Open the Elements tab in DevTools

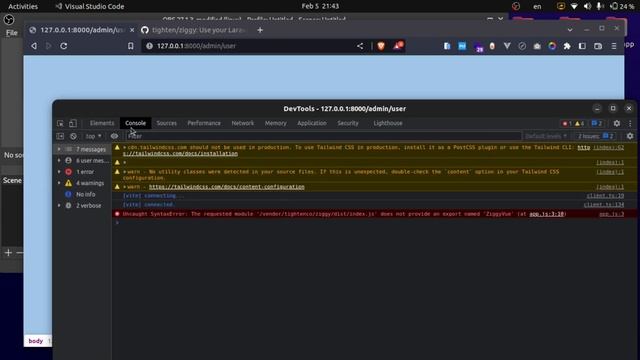click(x=102, y=123)
